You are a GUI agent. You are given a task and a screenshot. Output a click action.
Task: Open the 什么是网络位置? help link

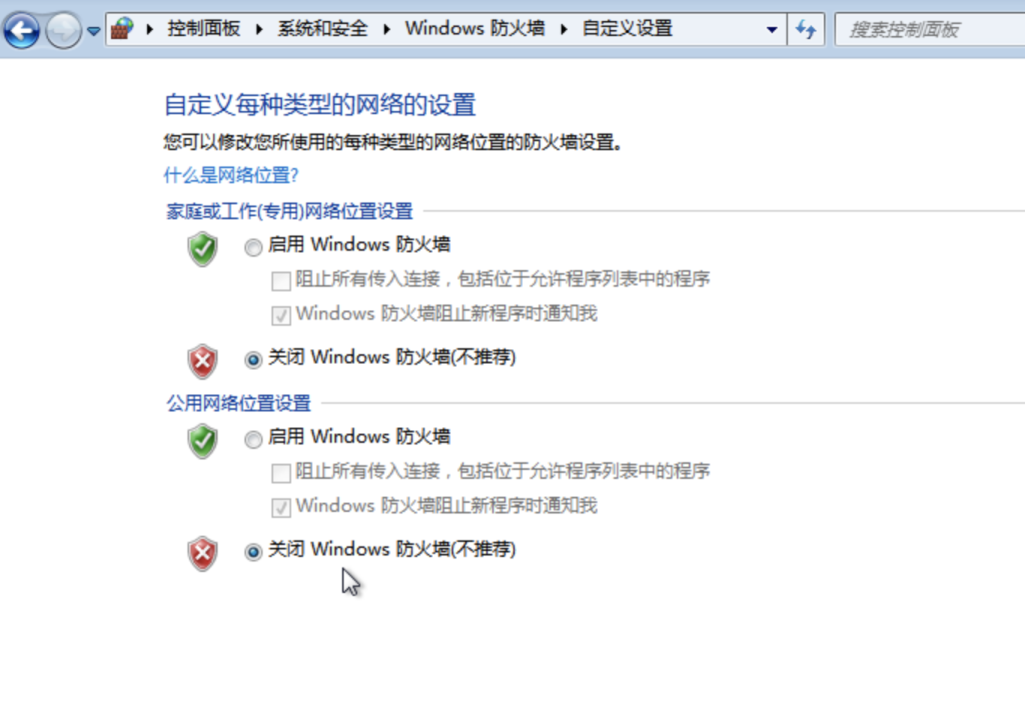(231, 175)
